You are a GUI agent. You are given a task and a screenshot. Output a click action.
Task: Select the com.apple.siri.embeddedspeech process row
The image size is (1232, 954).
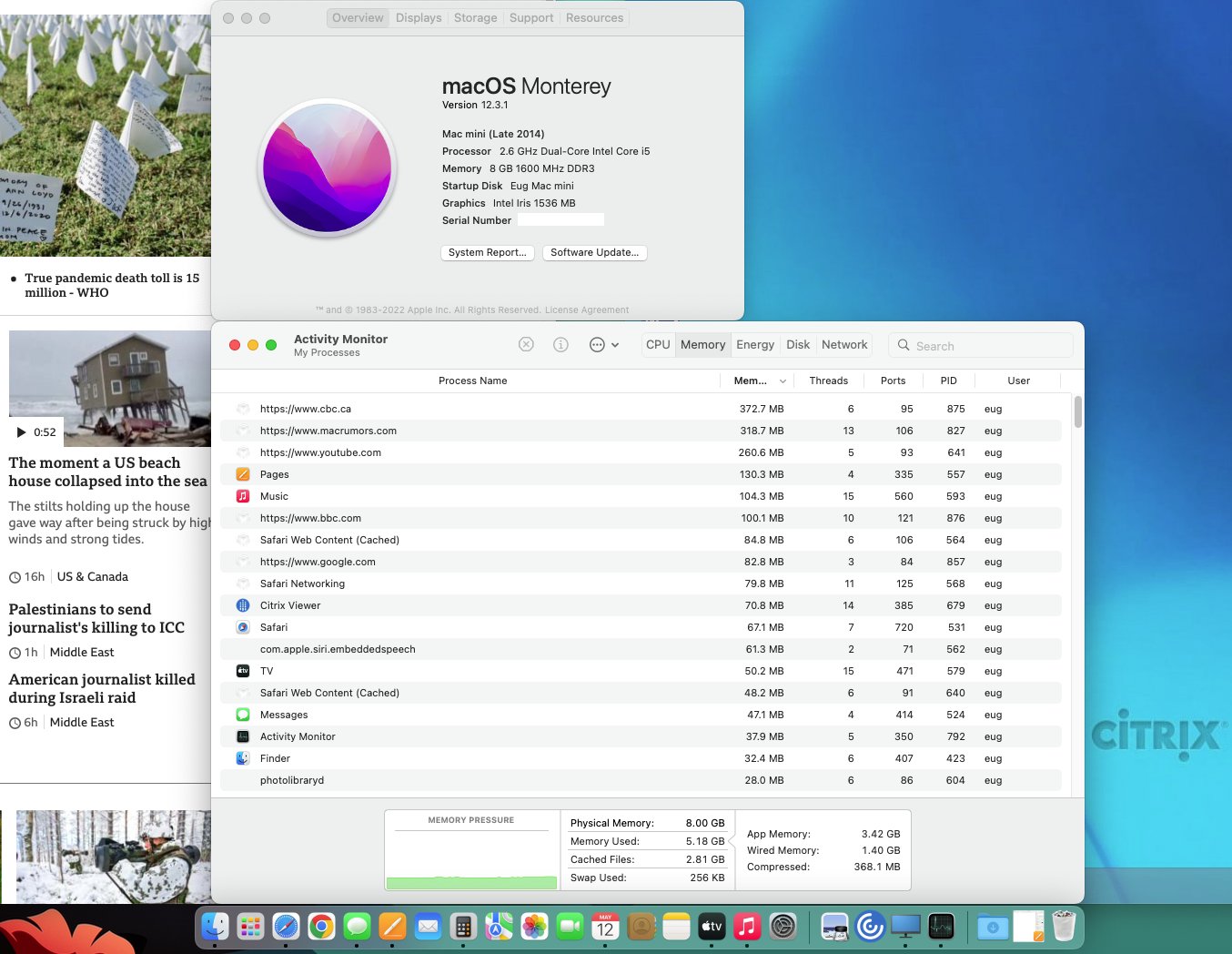641,650
